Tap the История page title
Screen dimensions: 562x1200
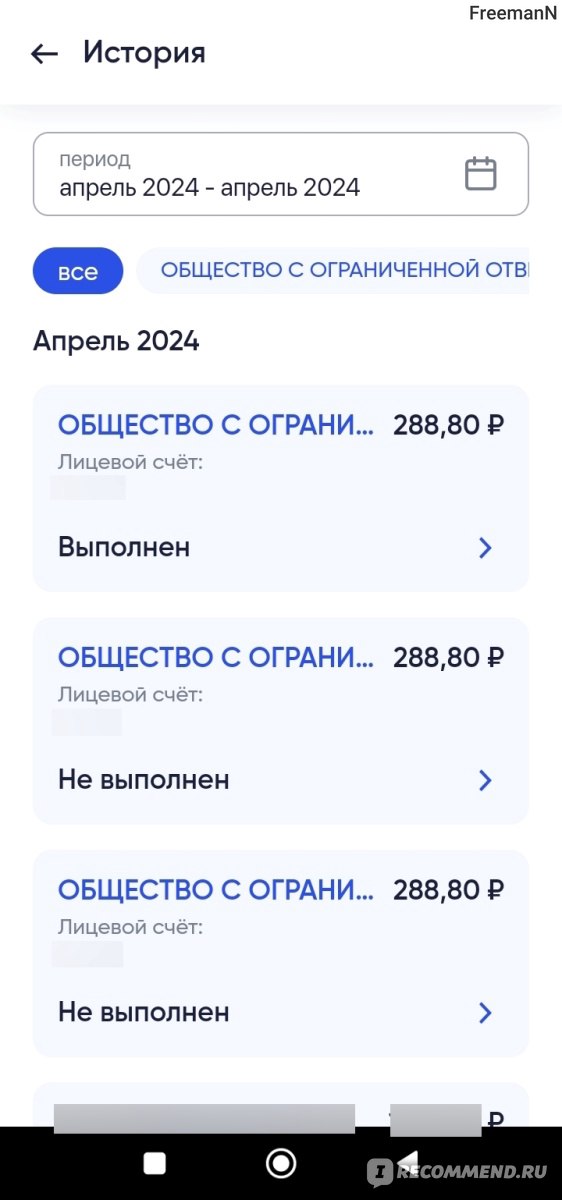tap(144, 52)
